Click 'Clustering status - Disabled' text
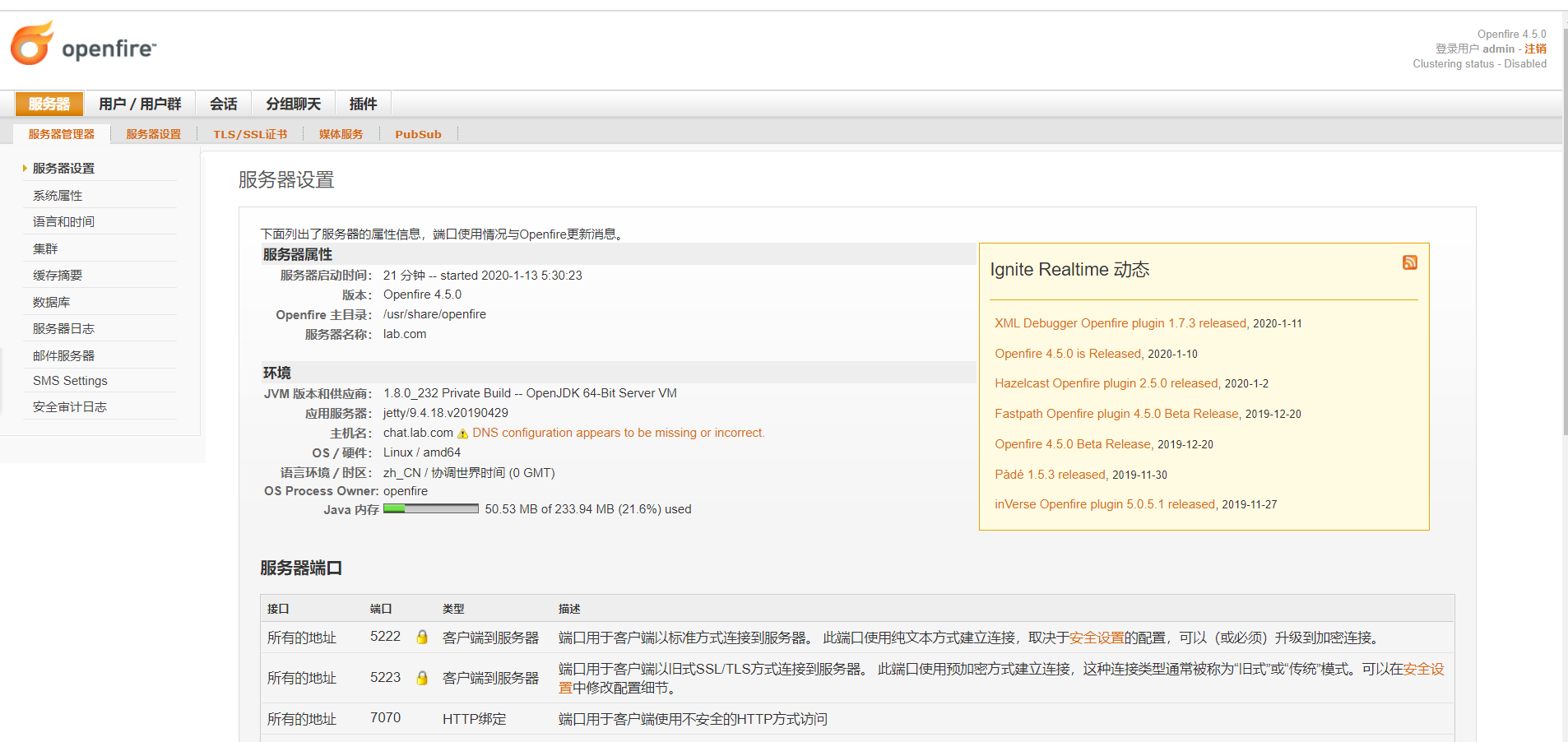 click(x=1479, y=63)
